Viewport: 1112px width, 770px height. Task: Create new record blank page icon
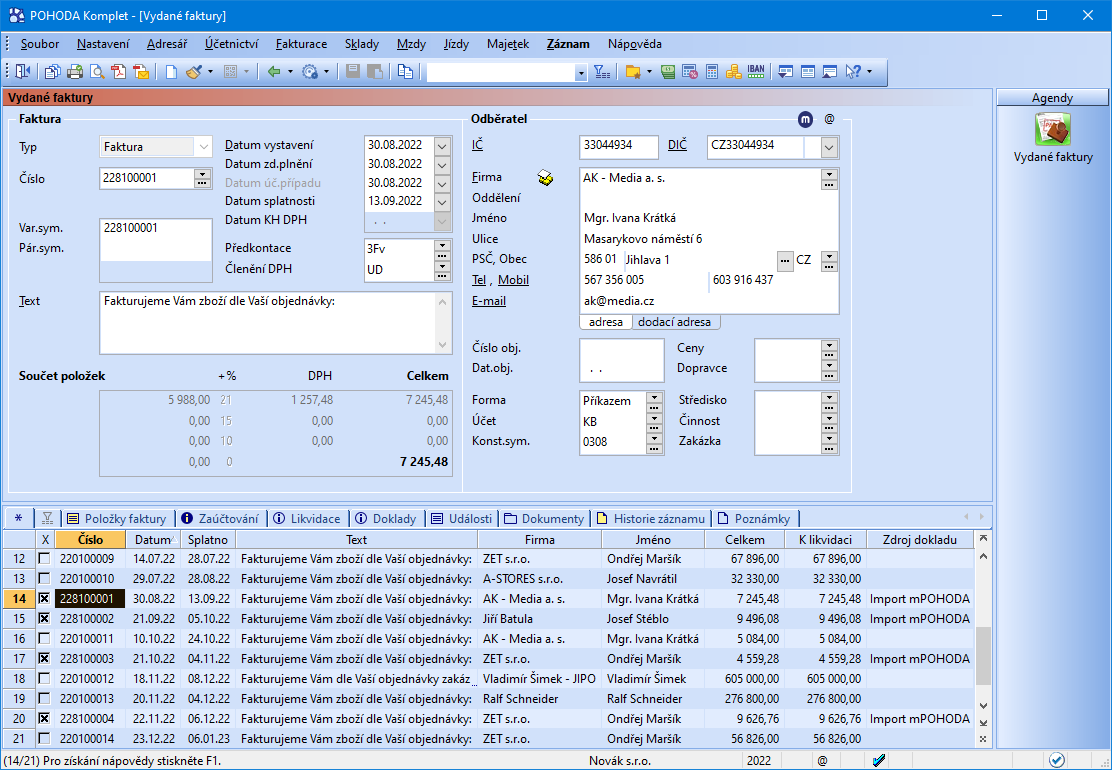tap(171, 72)
